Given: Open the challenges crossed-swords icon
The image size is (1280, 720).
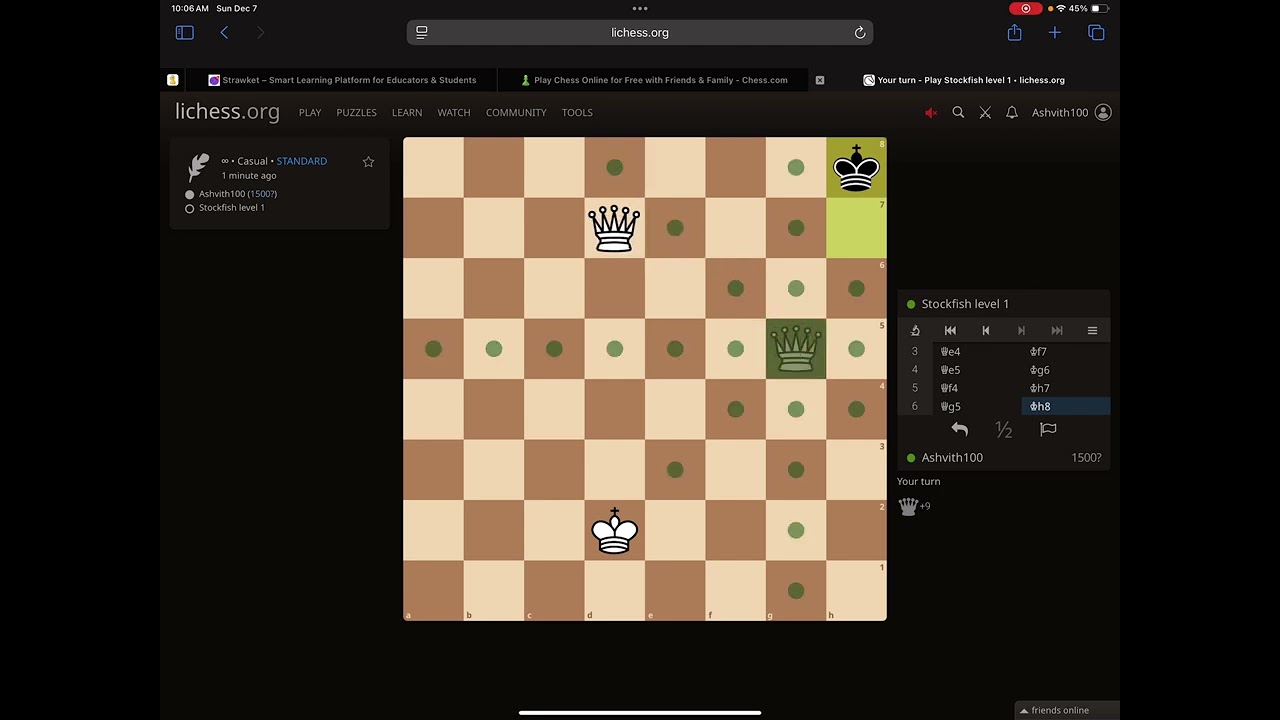Looking at the screenshot, I should [985, 113].
